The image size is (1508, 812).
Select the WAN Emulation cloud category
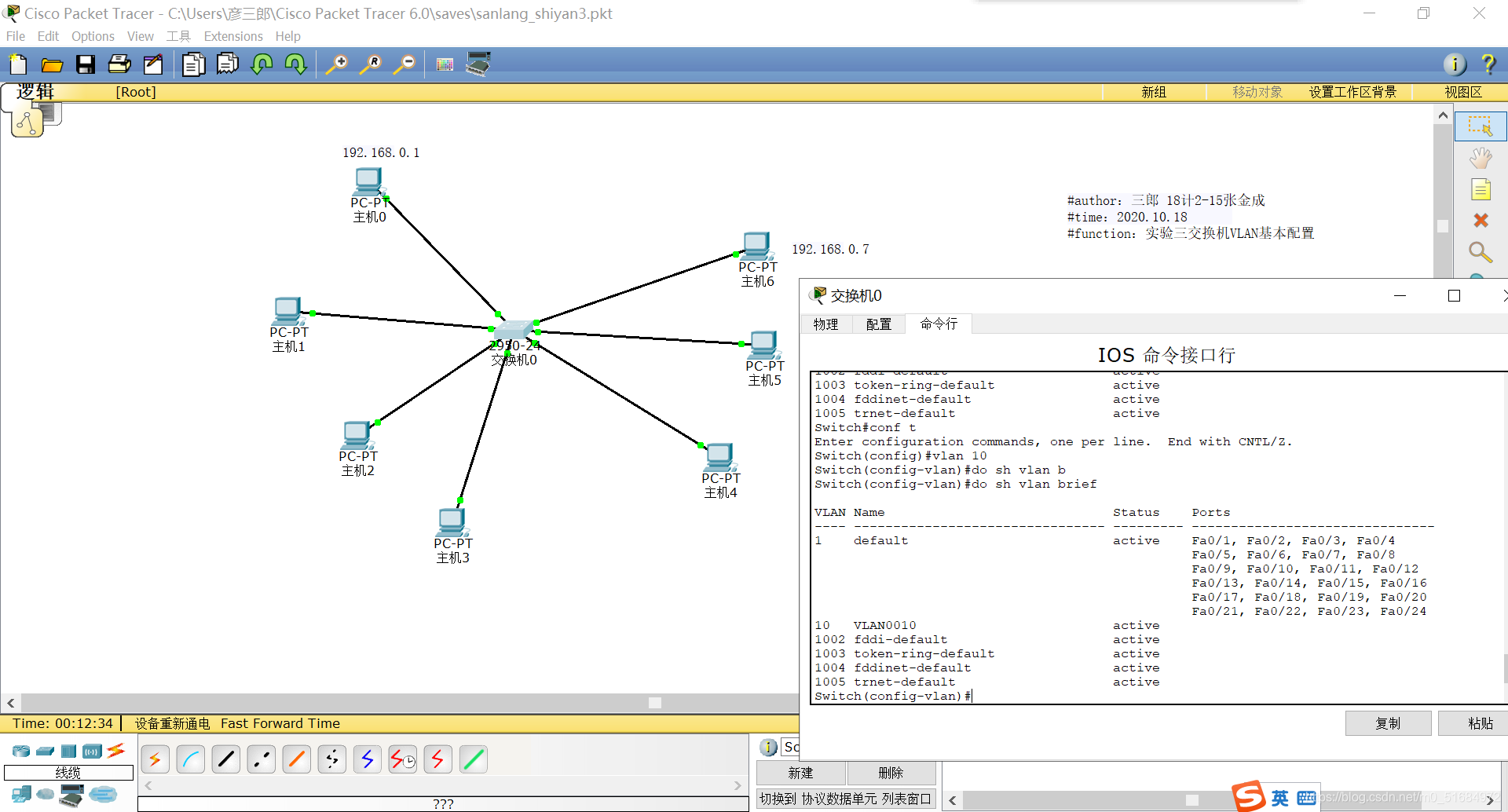coord(46,795)
